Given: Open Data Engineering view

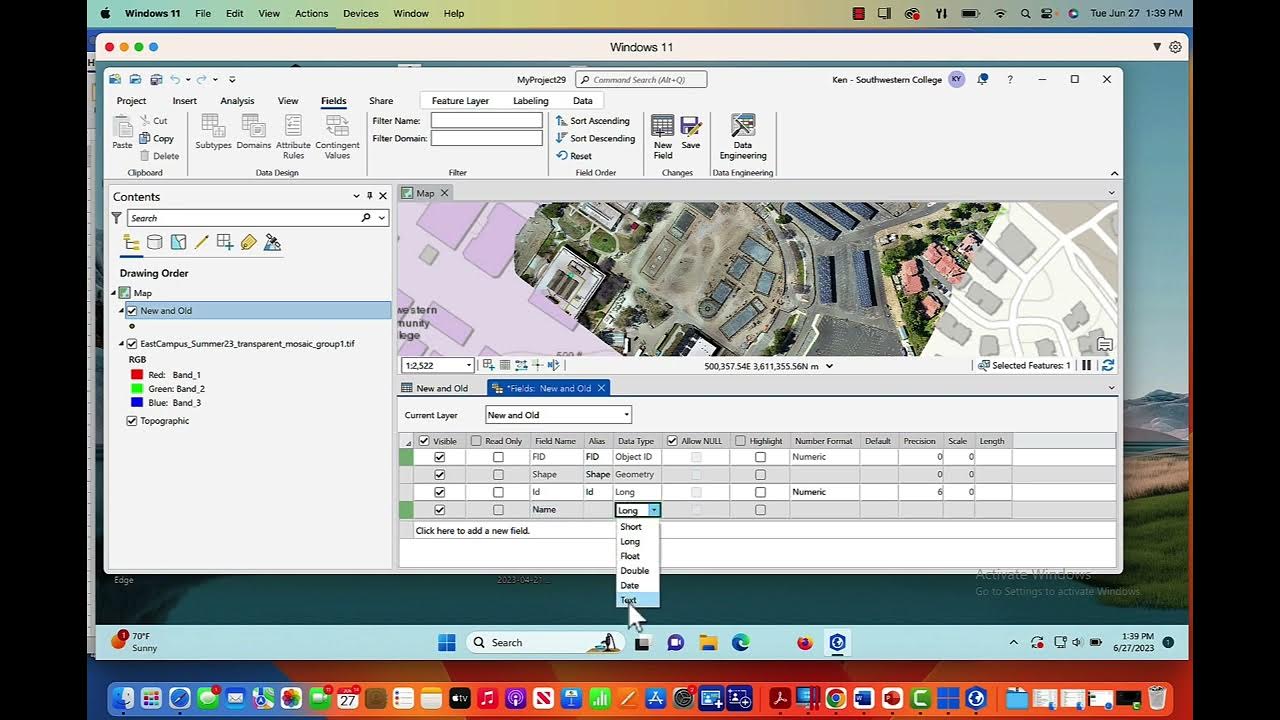Looking at the screenshot, I should click(743, 137).
